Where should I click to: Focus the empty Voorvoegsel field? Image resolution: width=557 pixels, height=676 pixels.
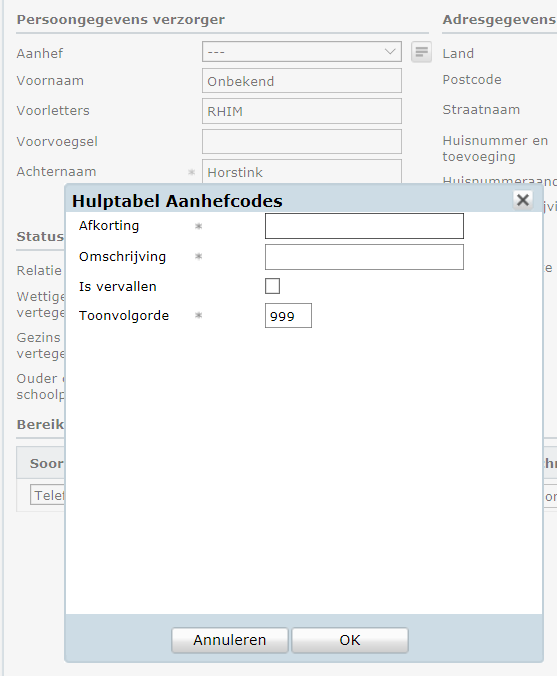[302, 141]
